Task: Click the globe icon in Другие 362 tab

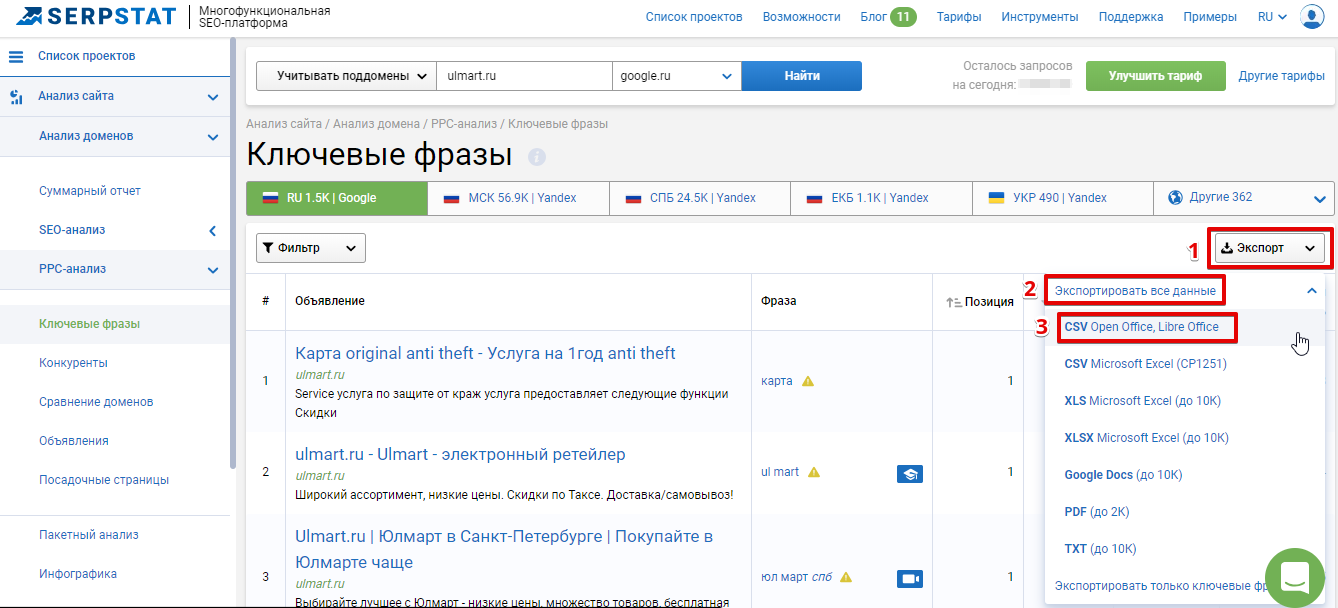Action: pyautogui.click(x=1176, y=198)
